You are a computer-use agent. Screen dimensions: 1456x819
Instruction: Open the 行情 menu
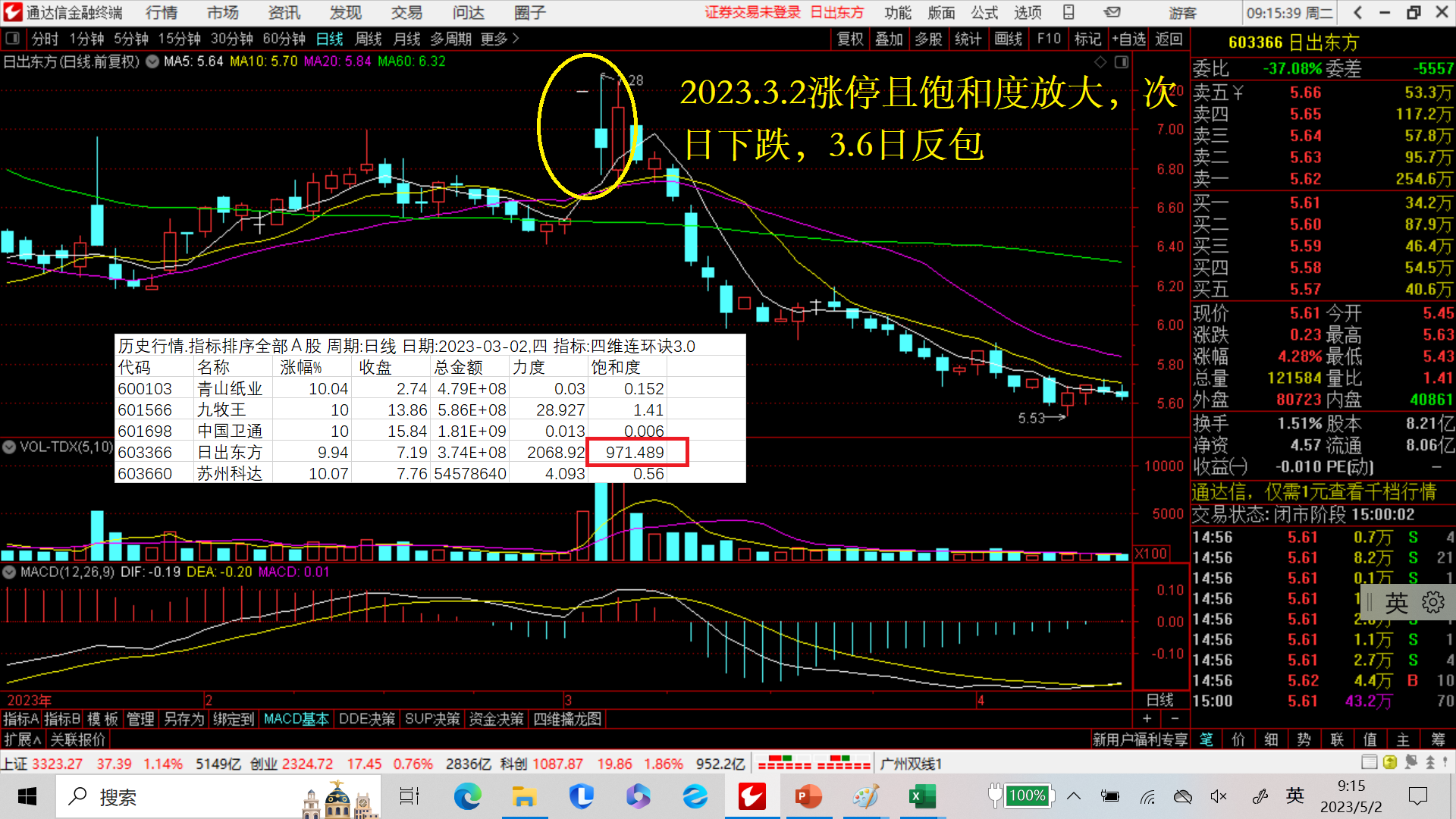click(x=161, y=12)
